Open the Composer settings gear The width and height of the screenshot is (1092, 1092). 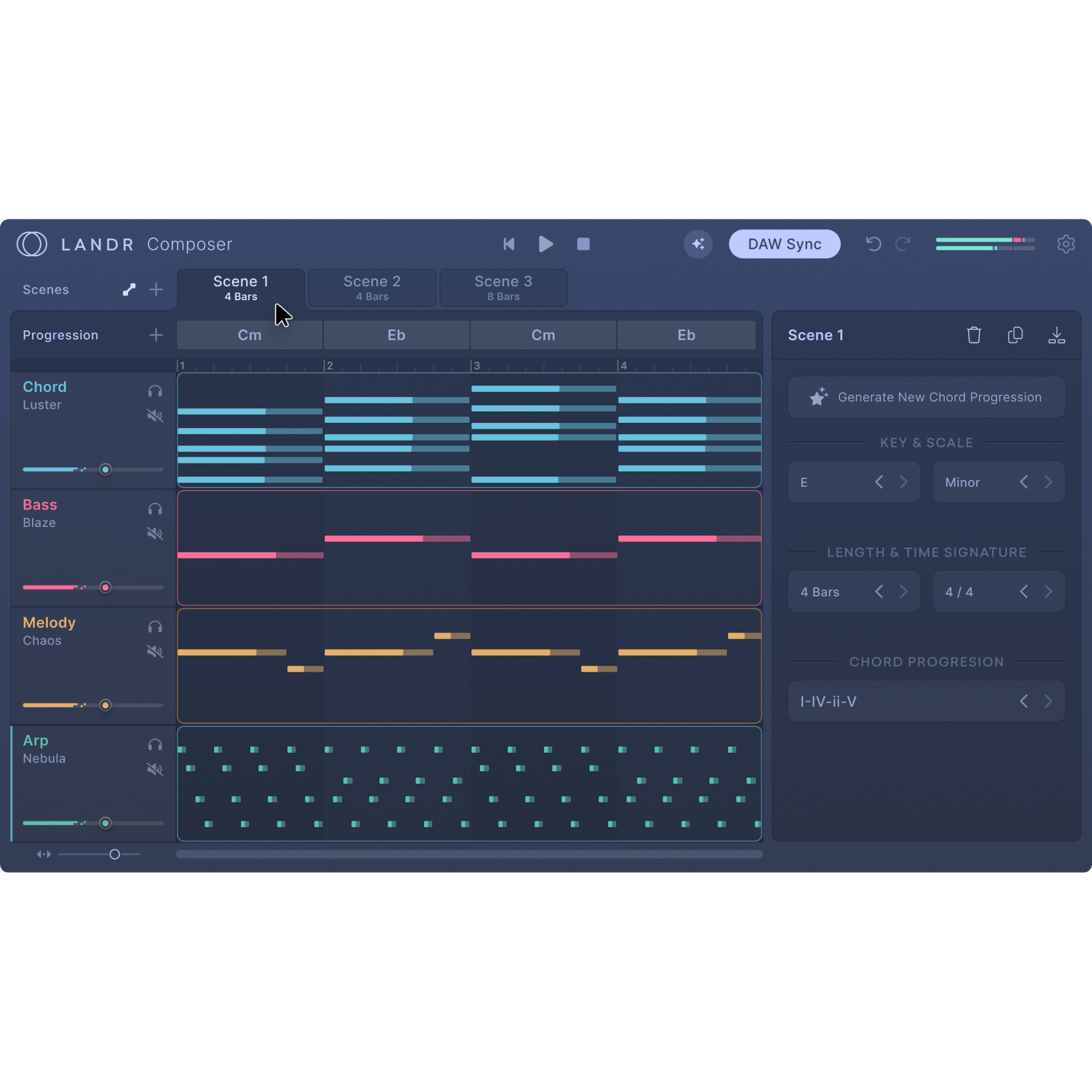1067,244
